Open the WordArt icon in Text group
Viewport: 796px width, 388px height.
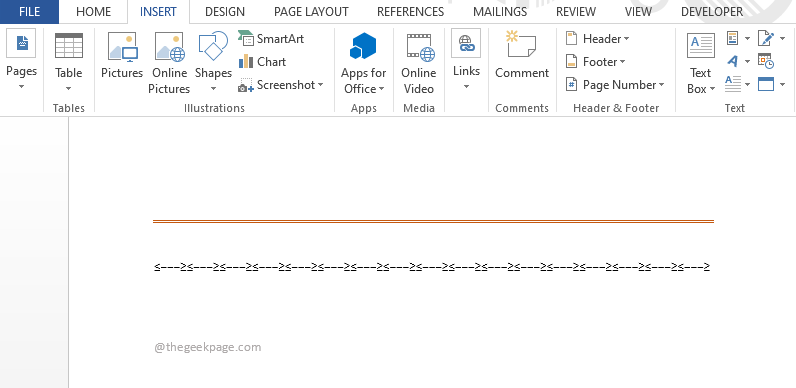click(733, 61)
